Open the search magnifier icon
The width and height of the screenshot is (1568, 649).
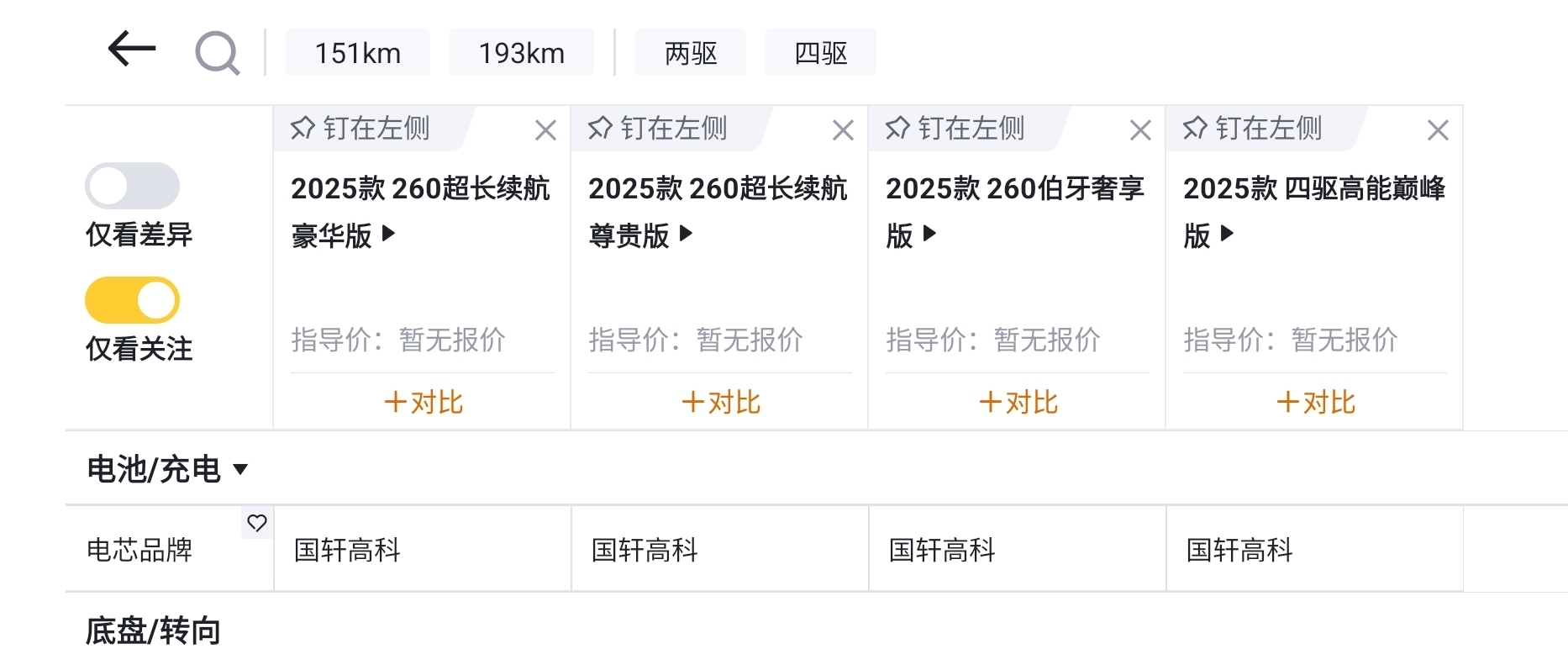point(218,53)
